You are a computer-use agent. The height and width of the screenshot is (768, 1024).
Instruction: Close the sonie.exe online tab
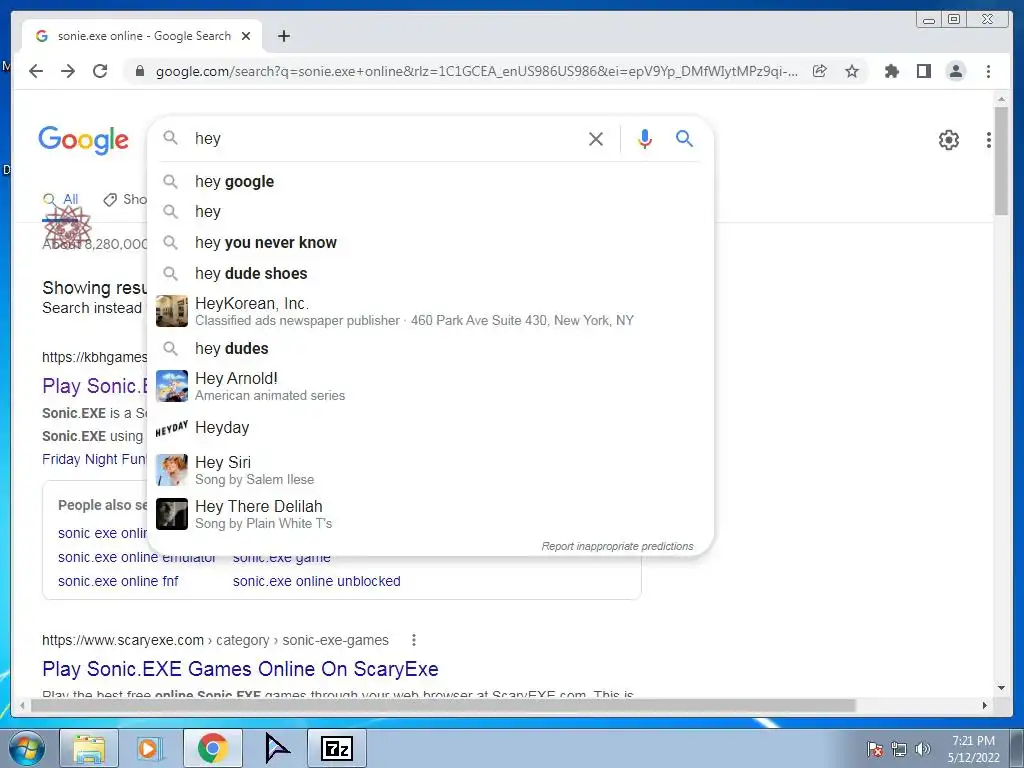pyautogui.click(x=246, y=36)
